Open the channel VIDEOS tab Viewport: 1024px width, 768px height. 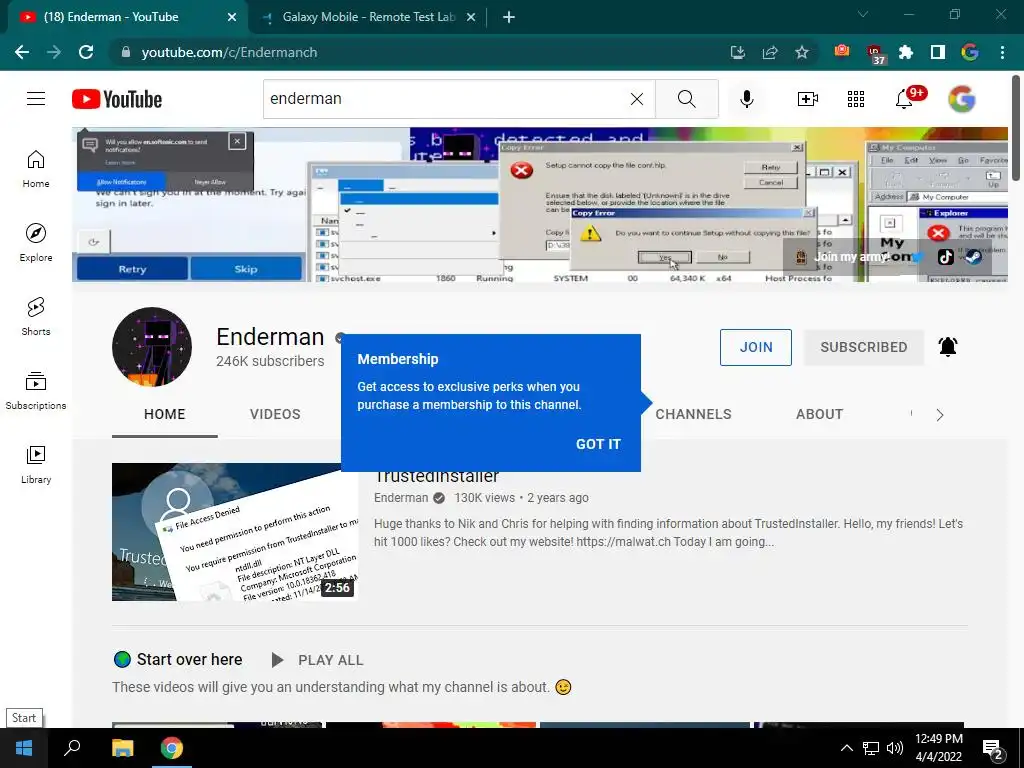coord(275,414)
